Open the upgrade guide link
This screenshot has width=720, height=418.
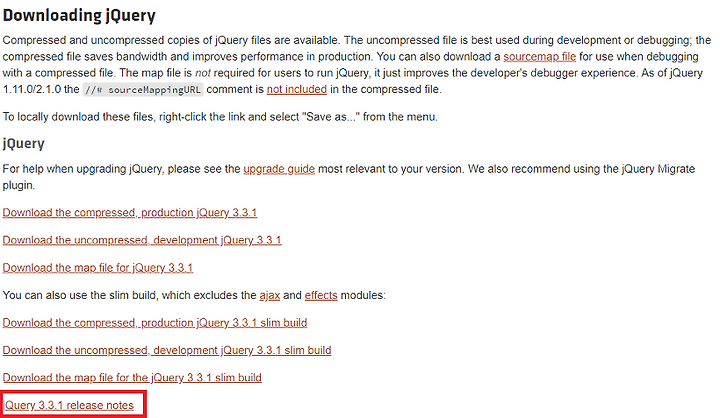(x=279, y=169)
